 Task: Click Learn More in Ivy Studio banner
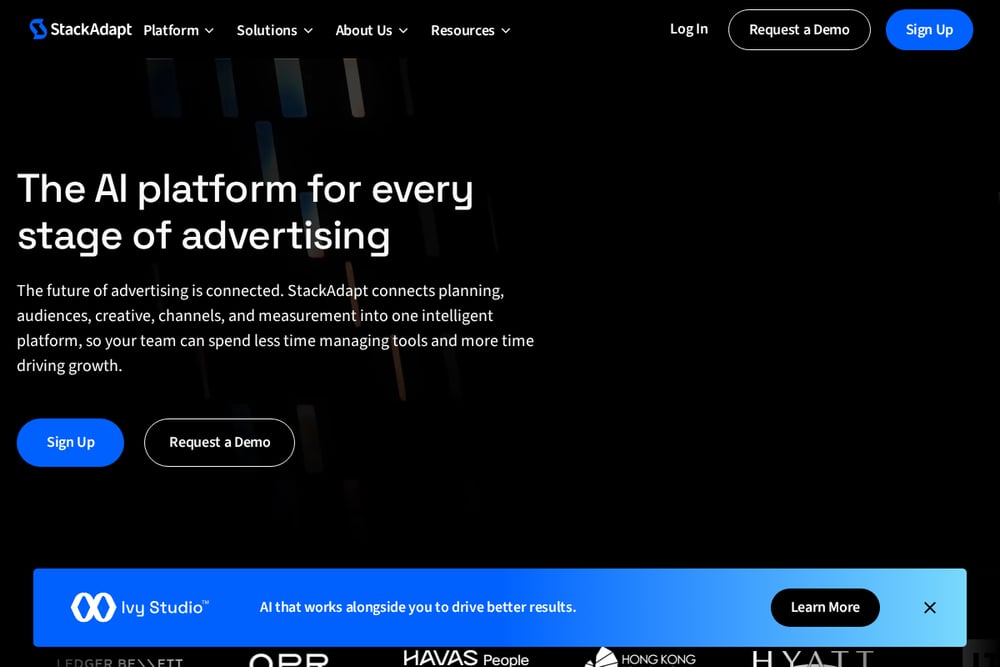pyautogui.click(x=825, y=607)
